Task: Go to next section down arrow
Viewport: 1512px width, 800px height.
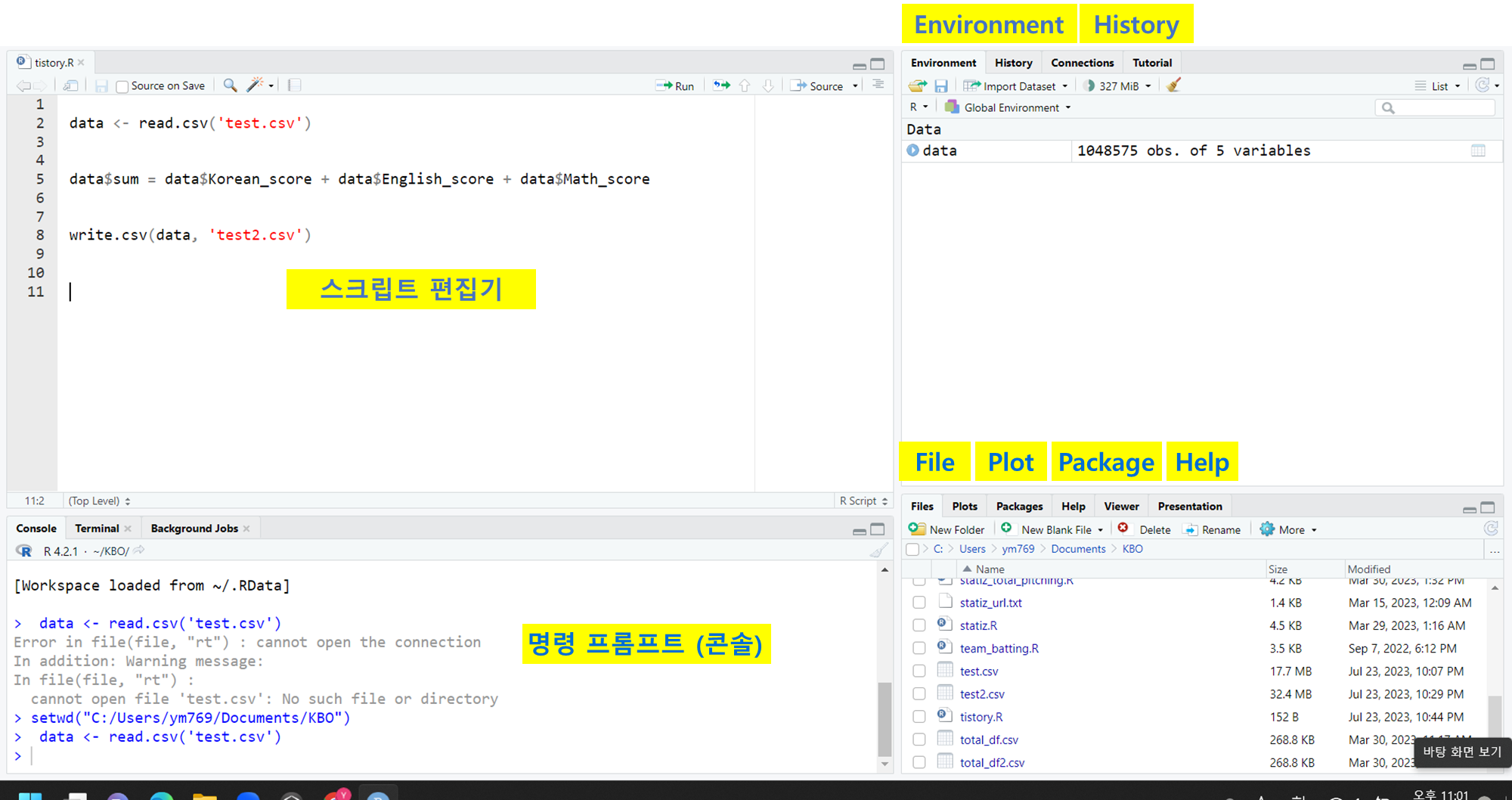Action: pos(768,85)
